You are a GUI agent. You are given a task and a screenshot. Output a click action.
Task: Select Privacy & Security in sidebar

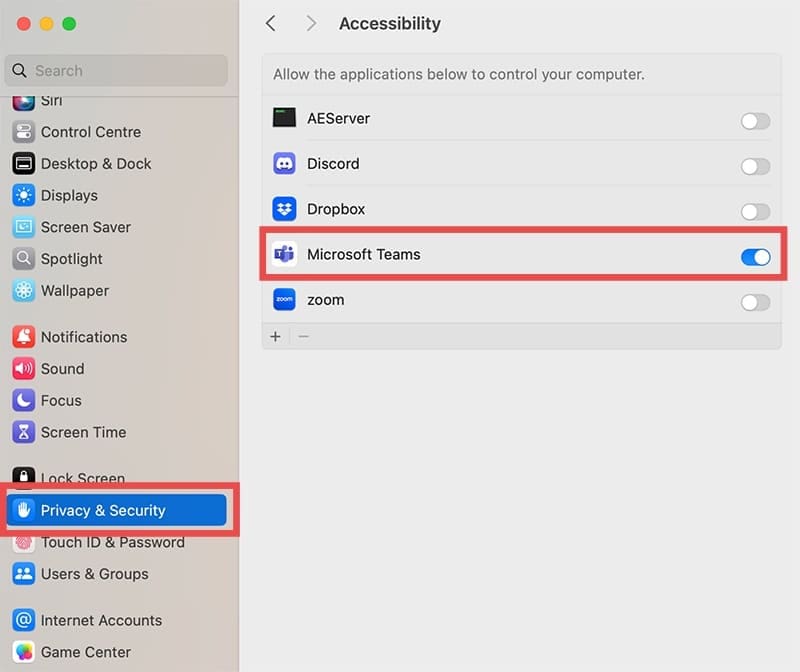103,510
